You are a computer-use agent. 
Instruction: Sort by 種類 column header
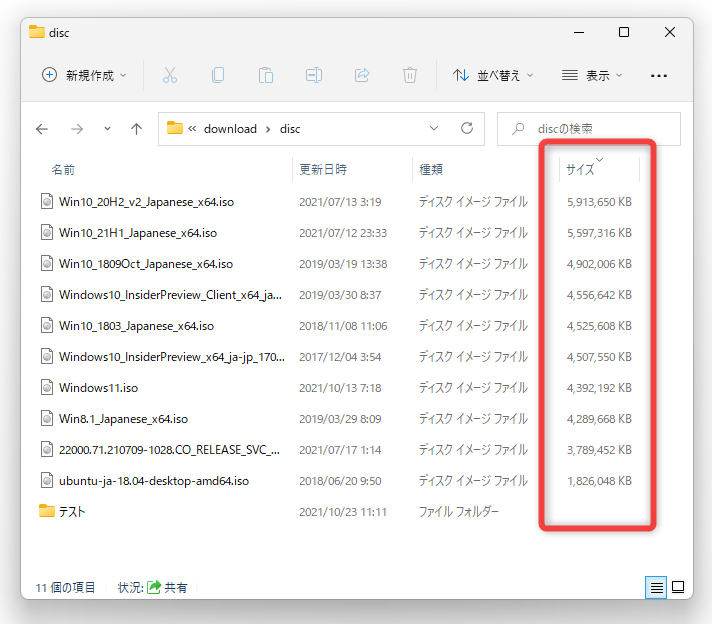pyautogui.click(x=430, y=169)
